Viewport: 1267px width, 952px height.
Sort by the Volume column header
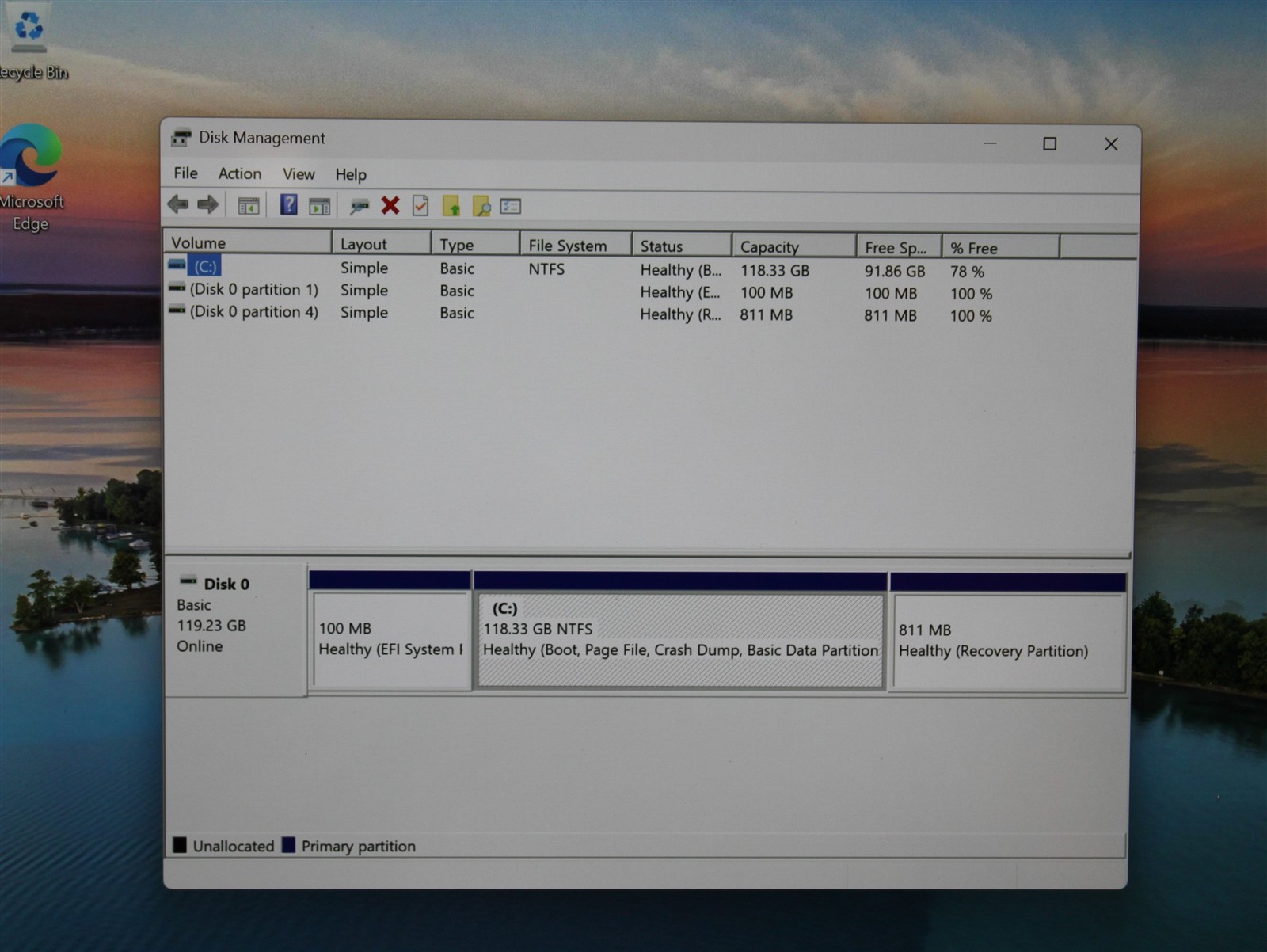[x=247, y=242]
